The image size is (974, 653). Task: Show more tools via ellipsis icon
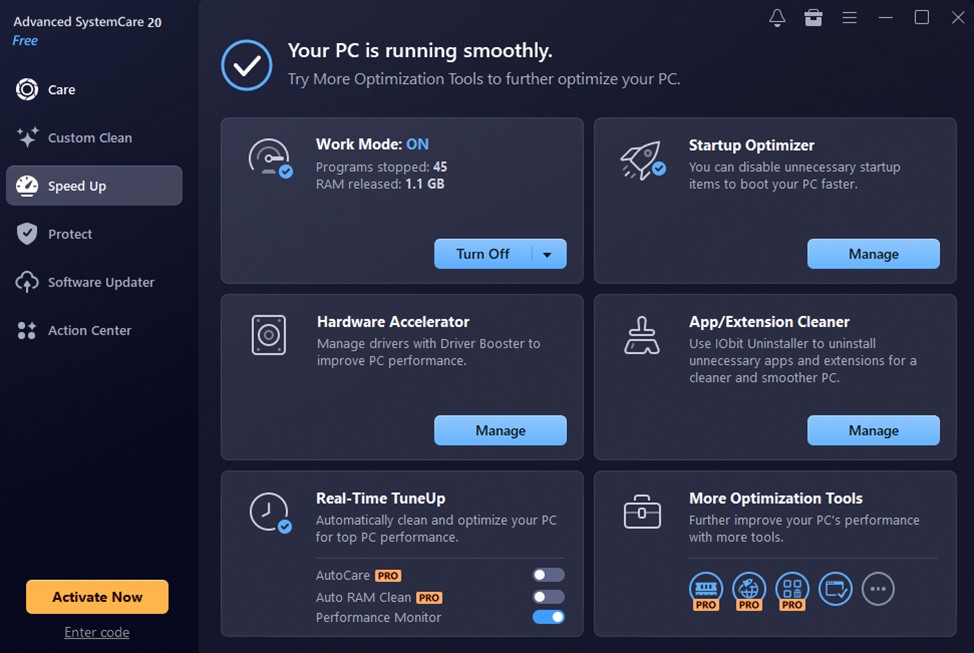(x=878, y=588)
